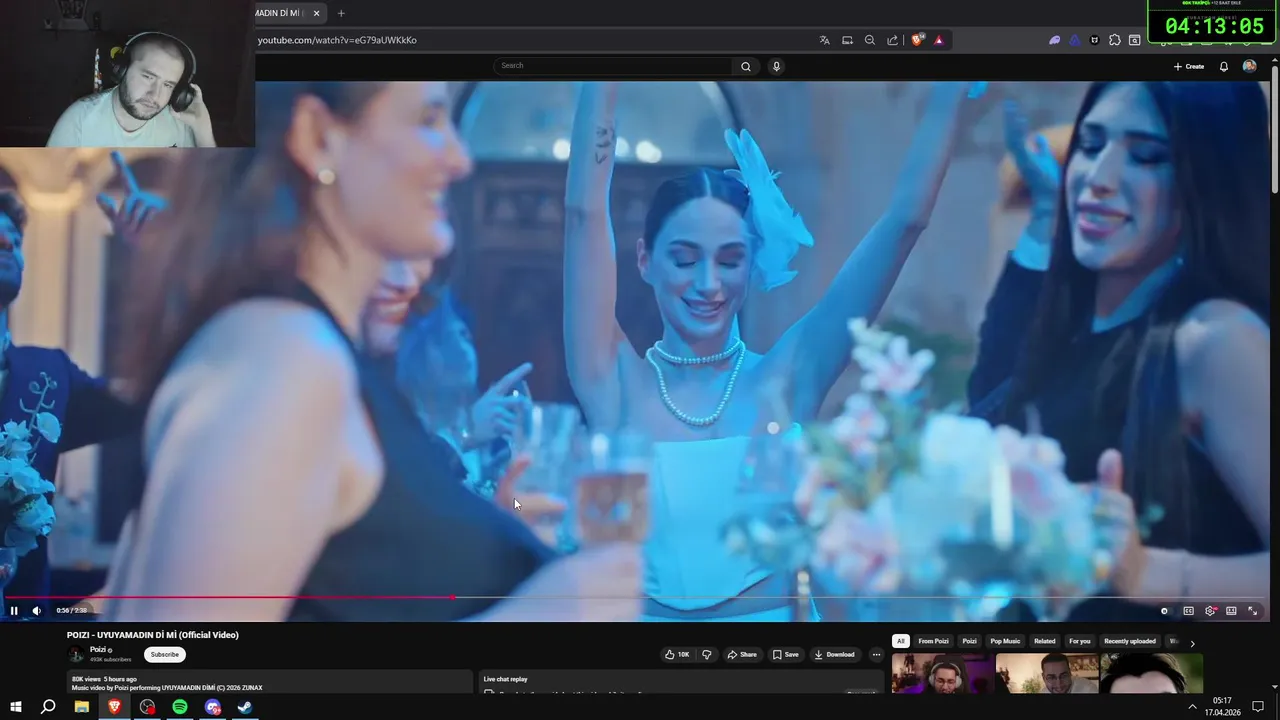Click the Share button under the video
This screenshot has height=720, width=1280.
click(742, 655)
